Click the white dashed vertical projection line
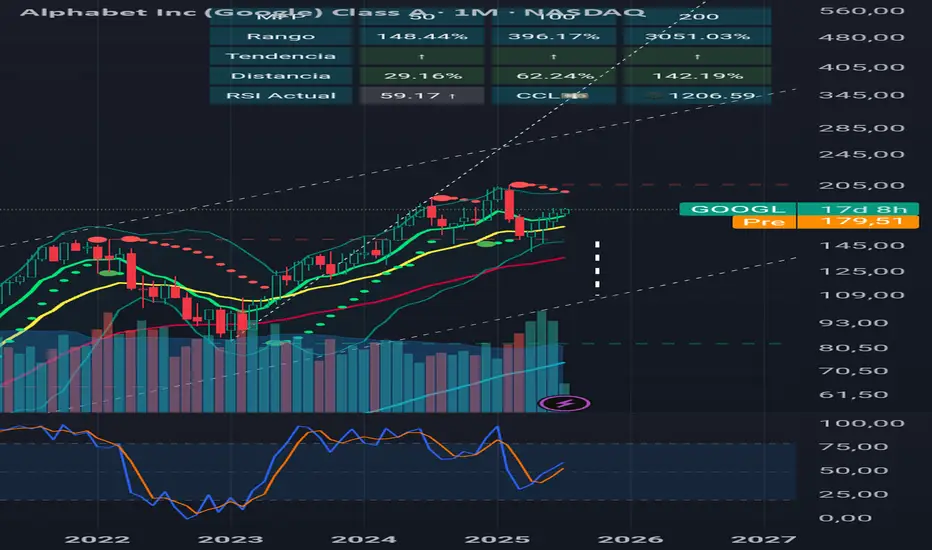The width and height of the screenshot is (932, 550). (597, 268)
